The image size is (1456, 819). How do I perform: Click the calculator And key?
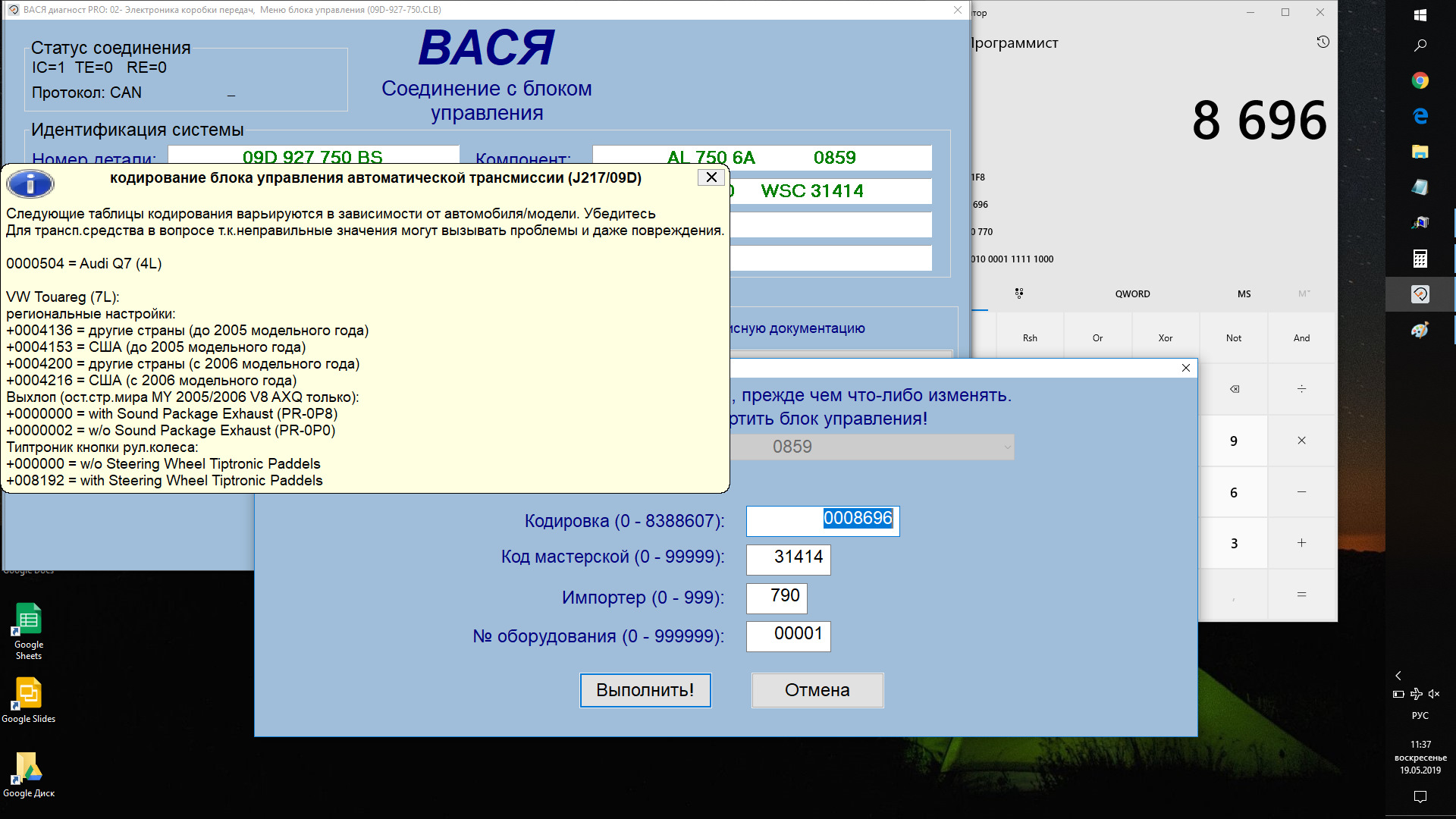click(1302, 338)
